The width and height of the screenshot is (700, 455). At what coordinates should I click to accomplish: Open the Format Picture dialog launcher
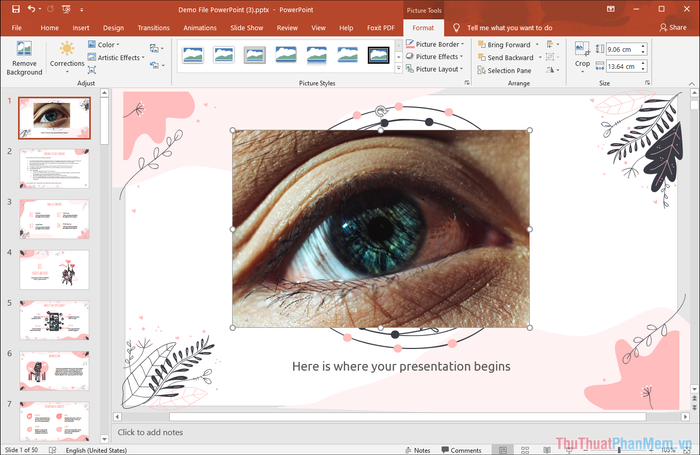click(x=467, y=83)
